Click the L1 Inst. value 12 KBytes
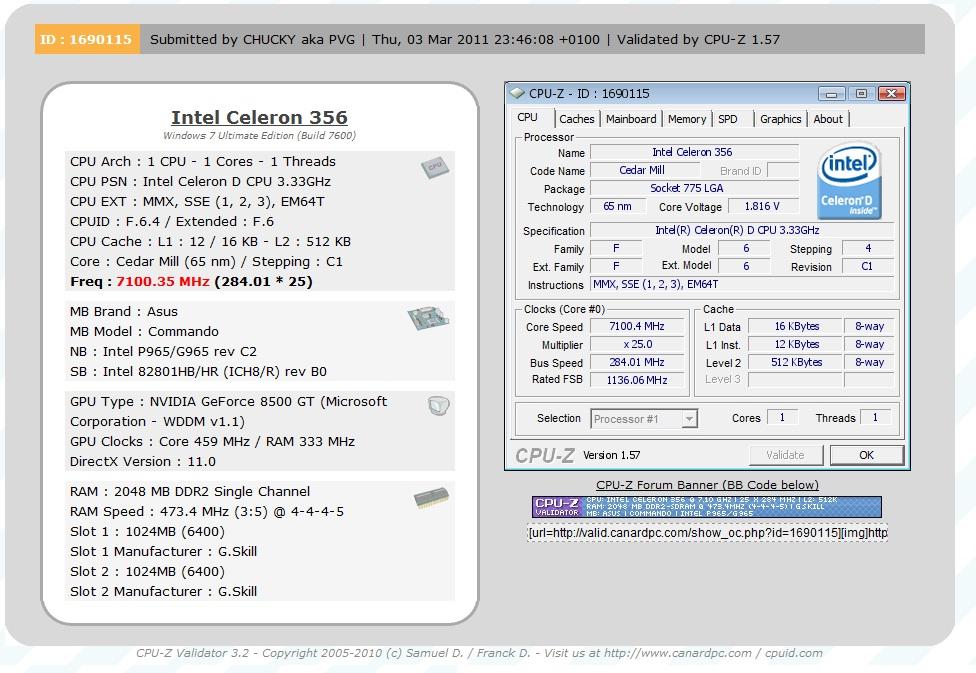This screenshot has height=673, width=976. (795, 344)
